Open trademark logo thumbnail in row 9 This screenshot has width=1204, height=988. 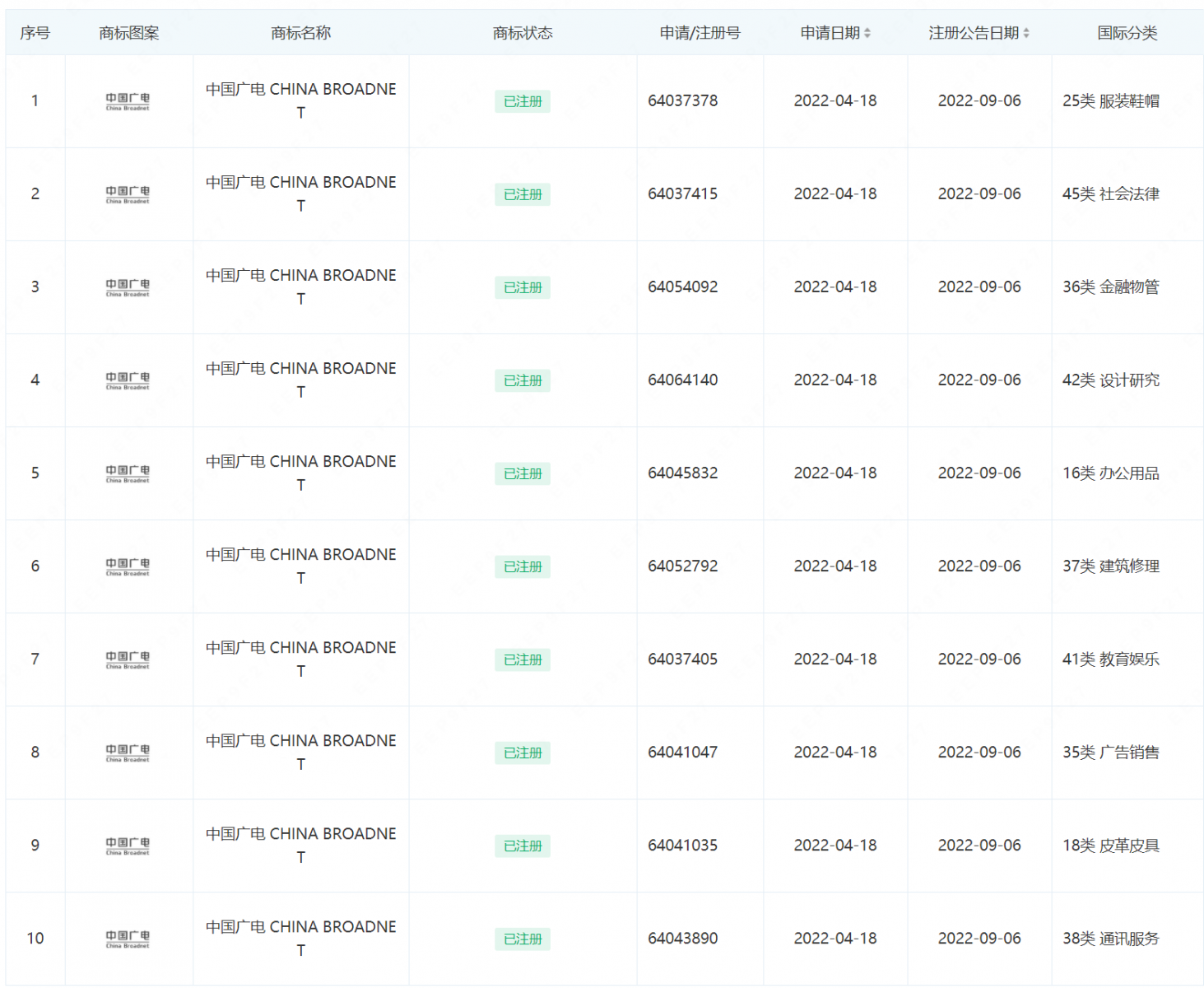[x=128, y=846]
